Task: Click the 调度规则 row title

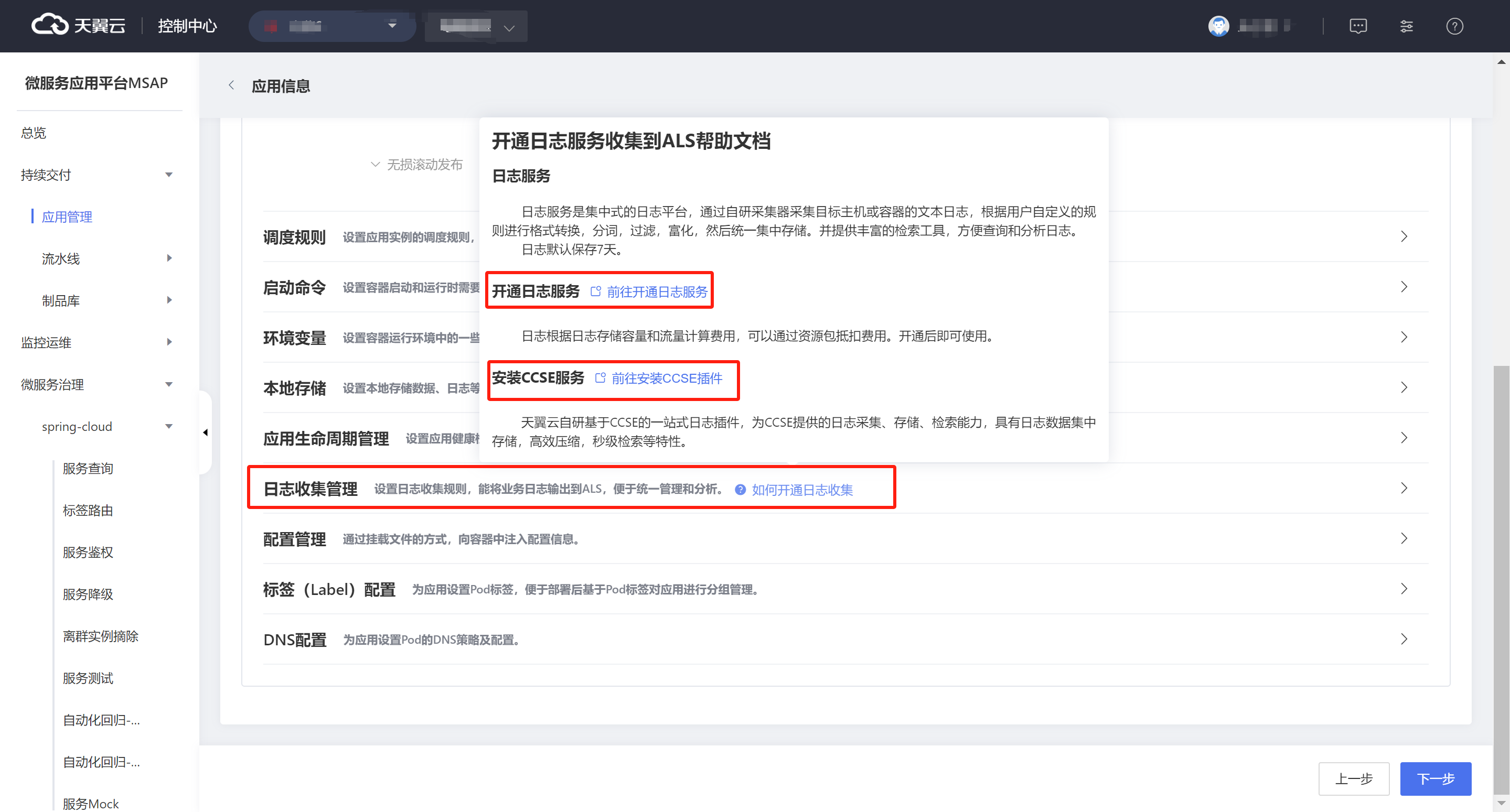Action: click(x=294, y=237)
